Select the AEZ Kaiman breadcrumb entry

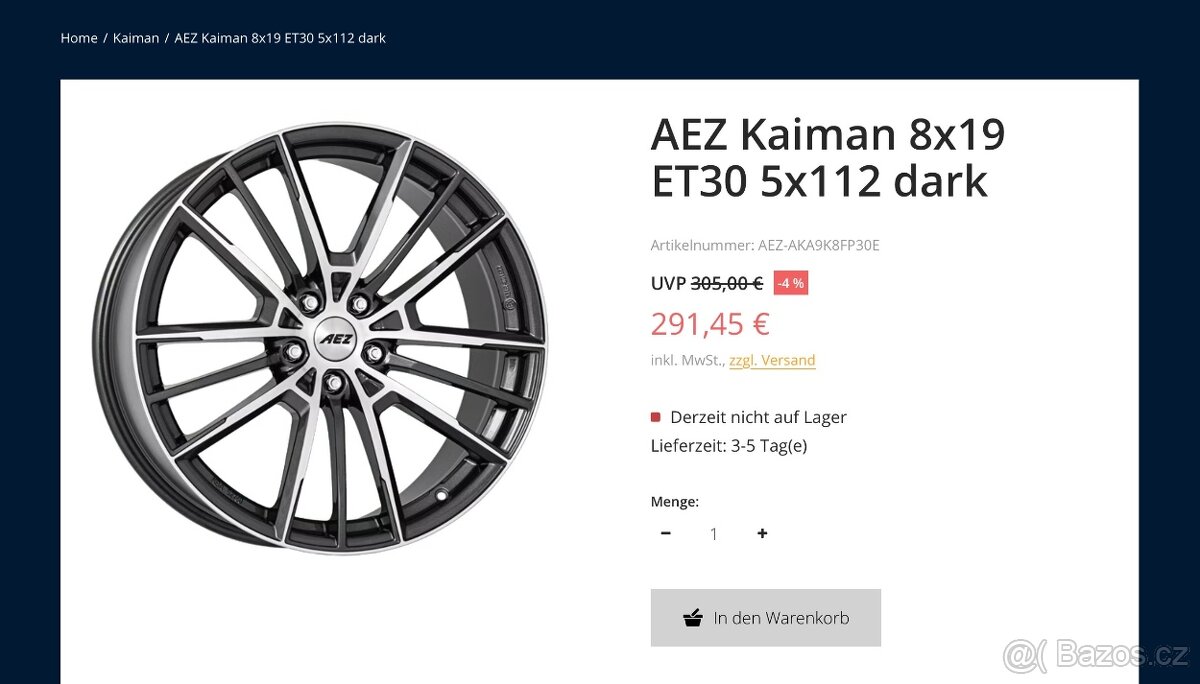[x=278, y=37]
